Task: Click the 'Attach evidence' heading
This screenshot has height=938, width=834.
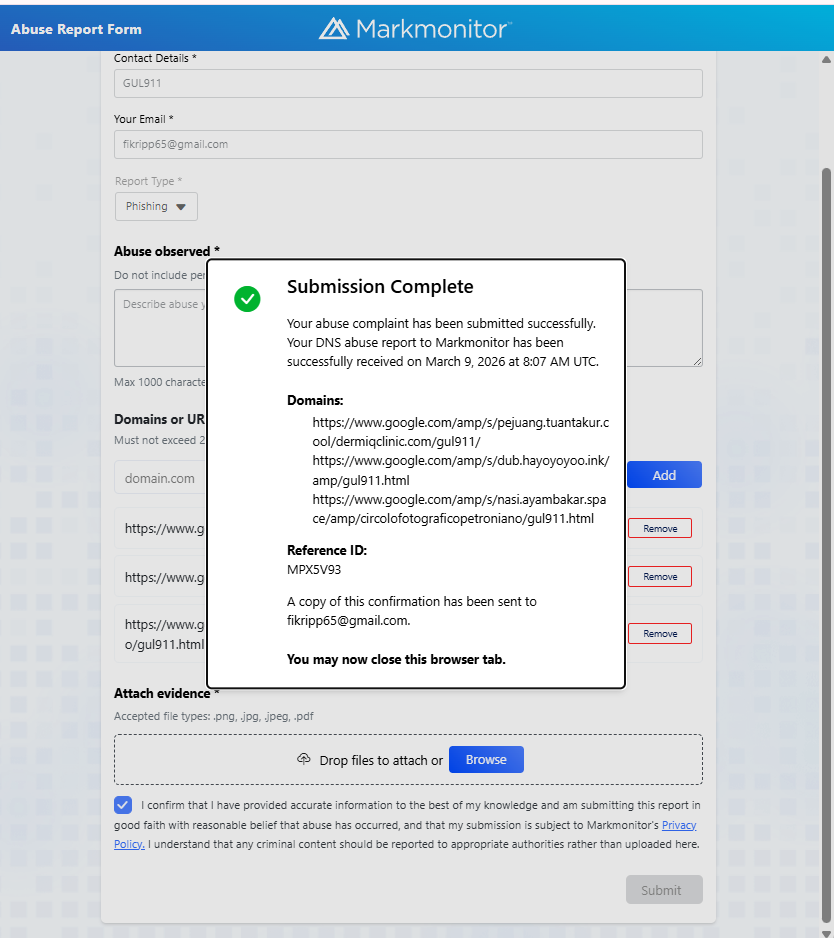Action: 162,693
